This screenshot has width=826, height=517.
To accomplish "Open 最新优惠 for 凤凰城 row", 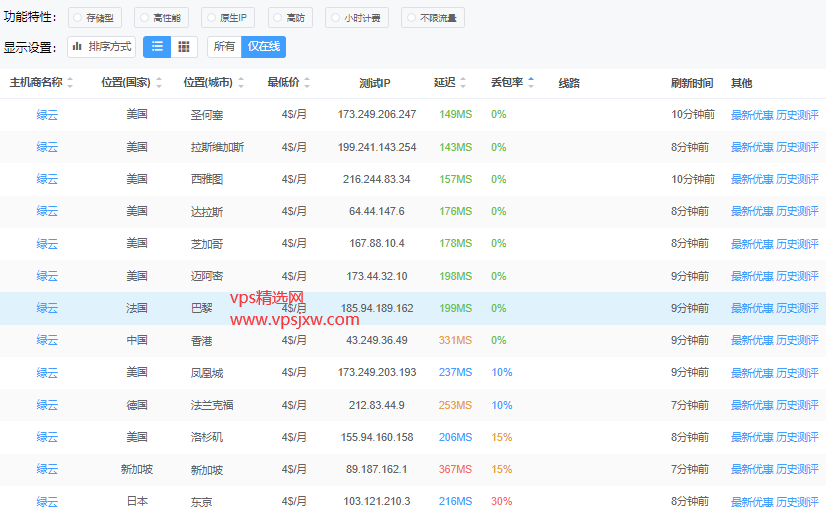I will tap(752, 373).
